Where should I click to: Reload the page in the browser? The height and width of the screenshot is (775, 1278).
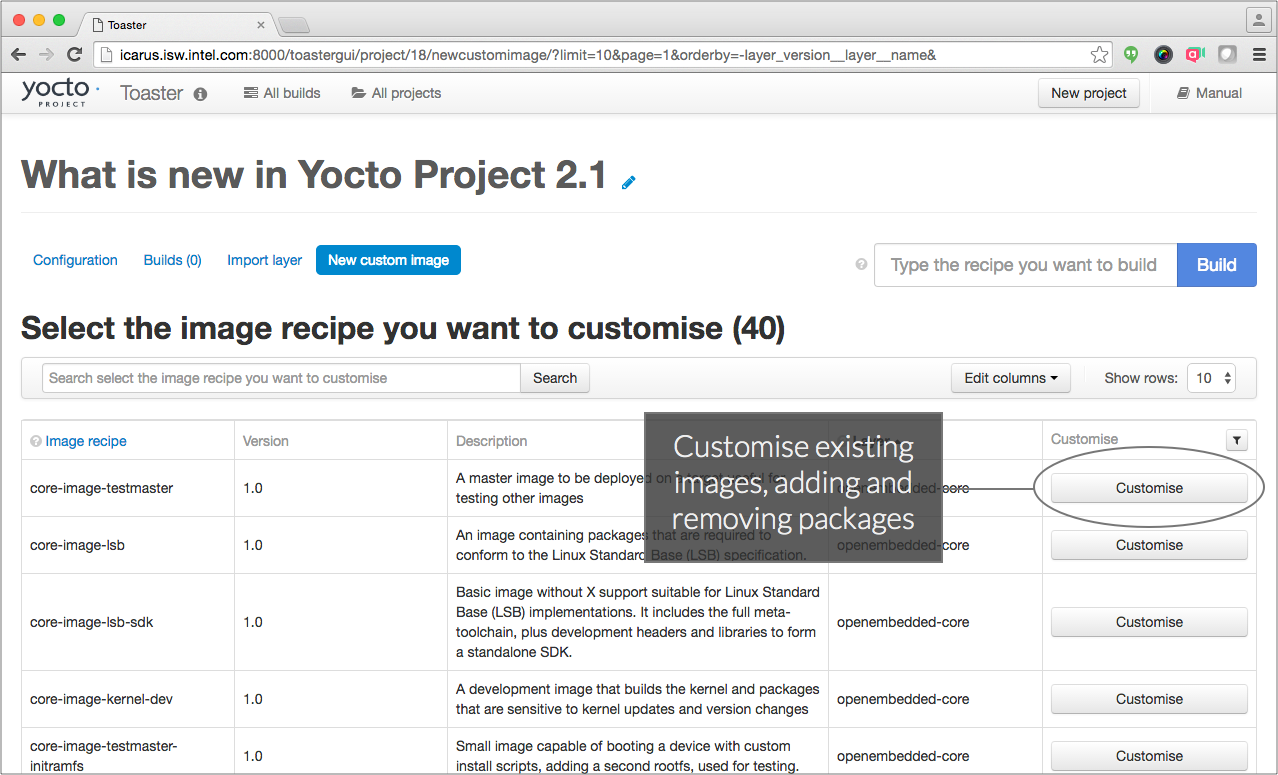tap(74, 55)
